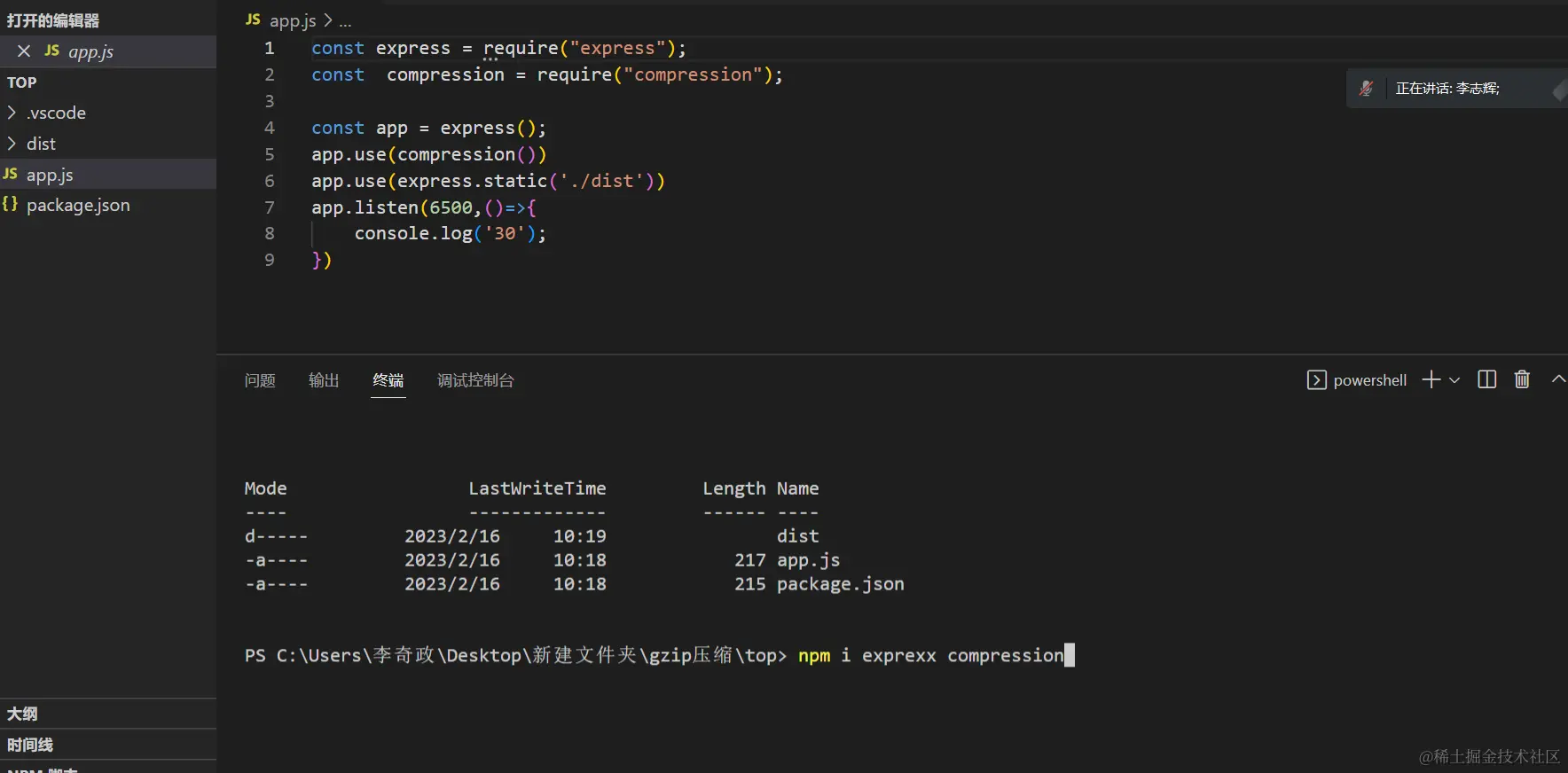Click line number 9 in the gutter
Viewport: 1568px width, 773px height.
coord(270,260)
